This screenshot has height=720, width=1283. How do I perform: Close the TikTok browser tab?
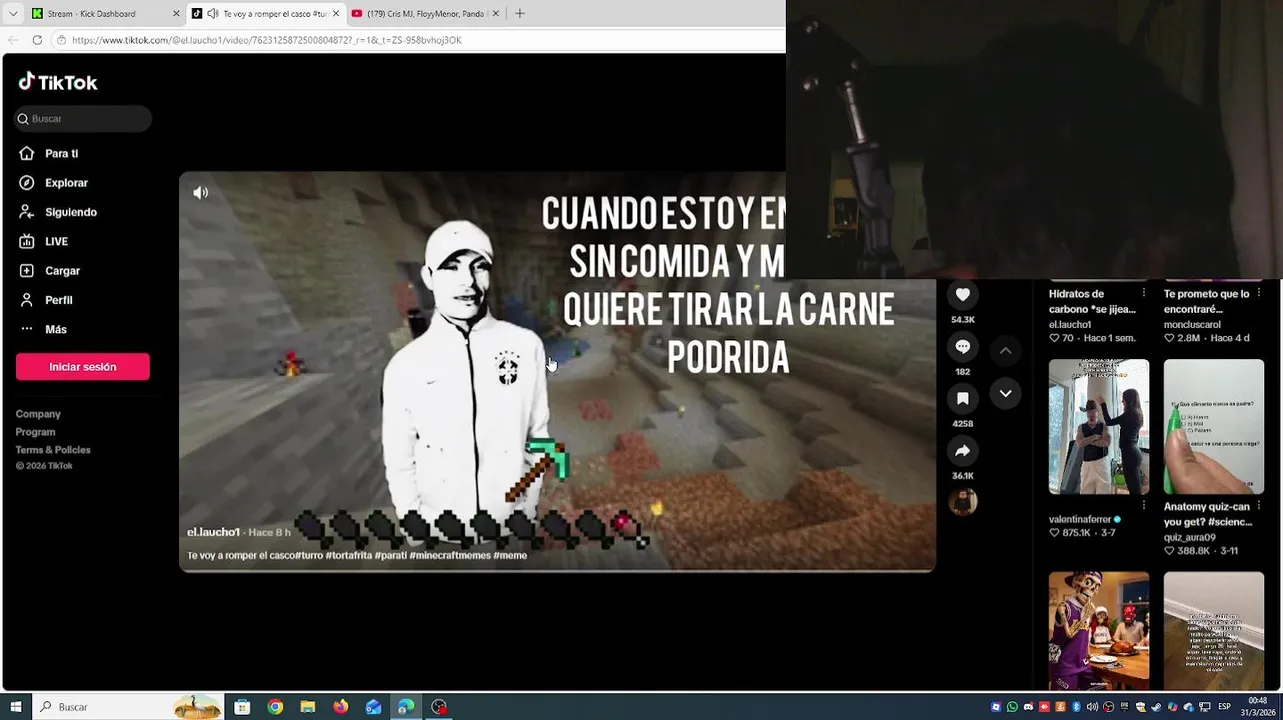[x=336, y=14]
